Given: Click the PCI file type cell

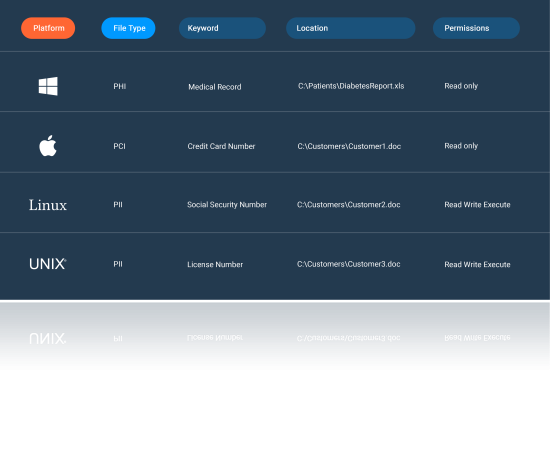Looking at the screenshot, I should click(119, 146).
